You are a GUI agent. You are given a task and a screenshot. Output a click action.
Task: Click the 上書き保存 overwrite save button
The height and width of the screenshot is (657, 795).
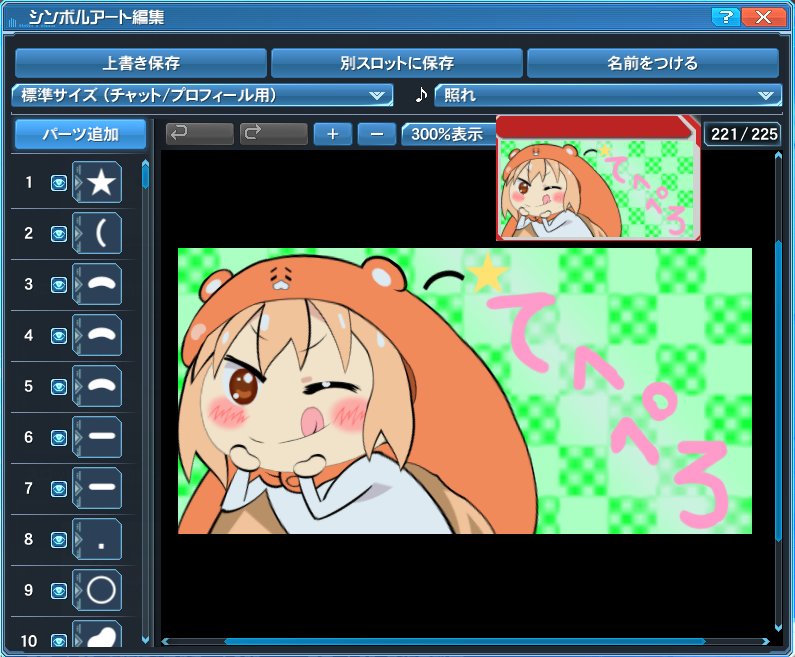click(141, 63)
